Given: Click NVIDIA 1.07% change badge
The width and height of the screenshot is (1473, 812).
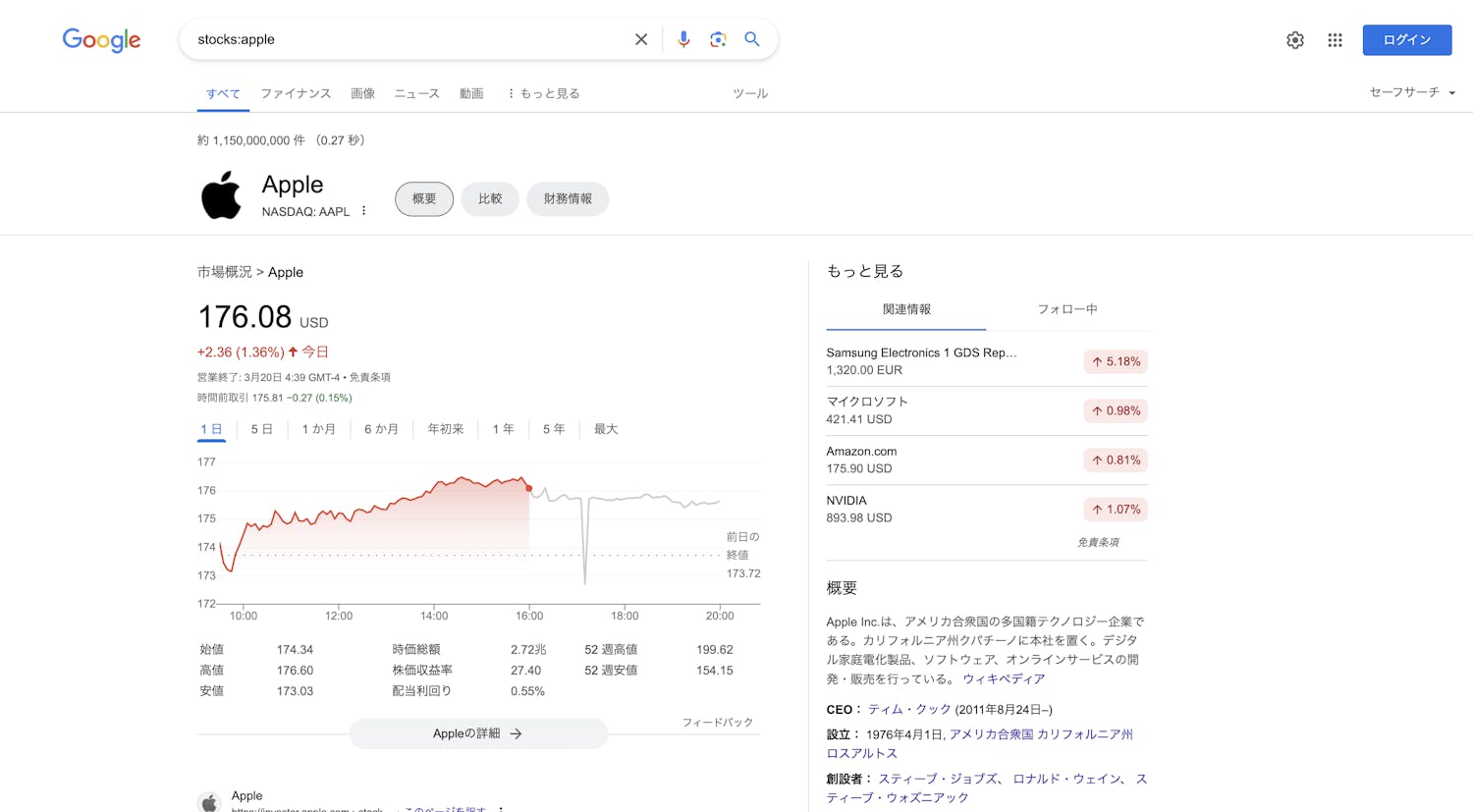Looking at the screenshot, I should click(1116, 509).
